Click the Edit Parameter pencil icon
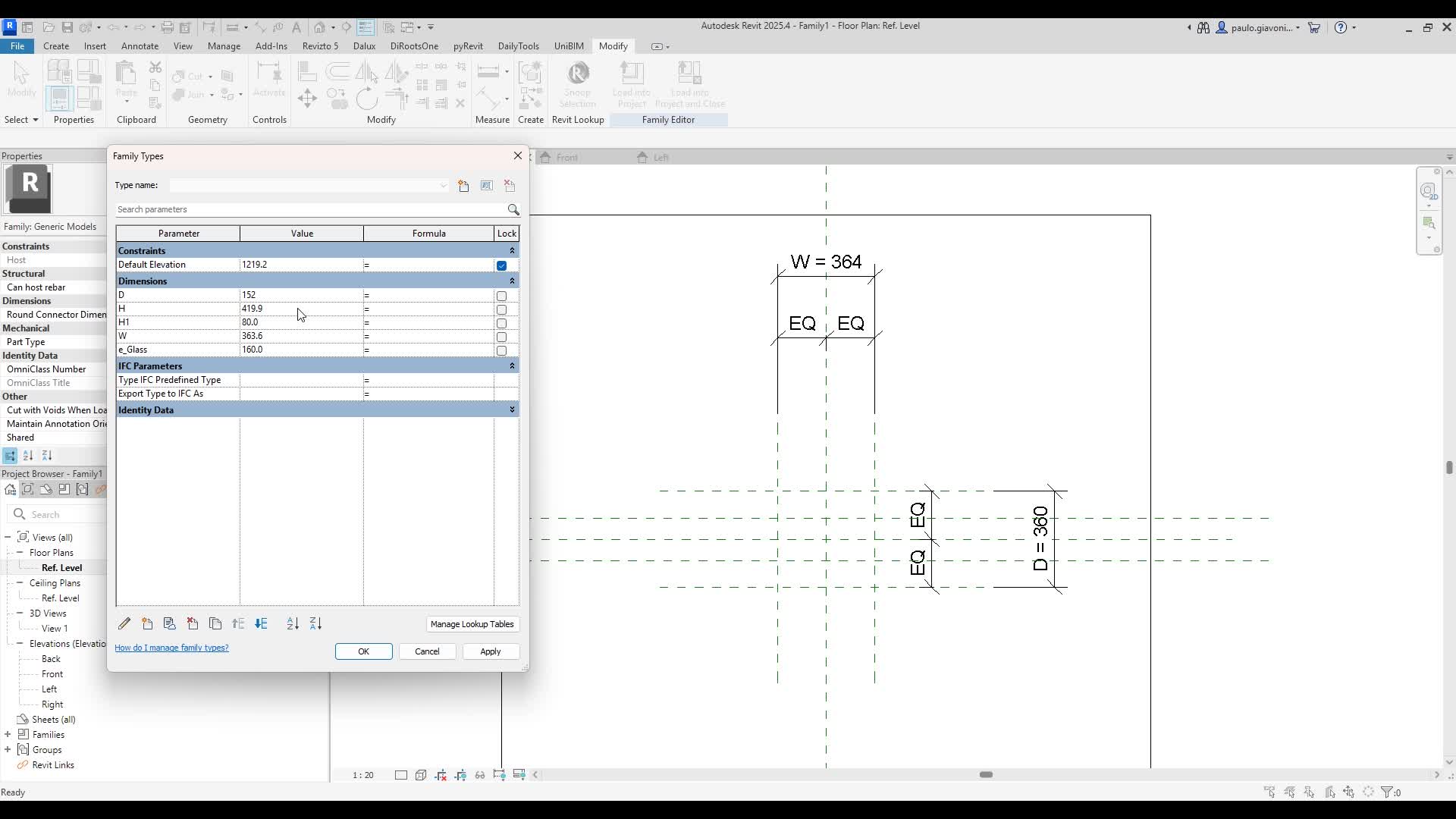 click(x=124, y=623)
